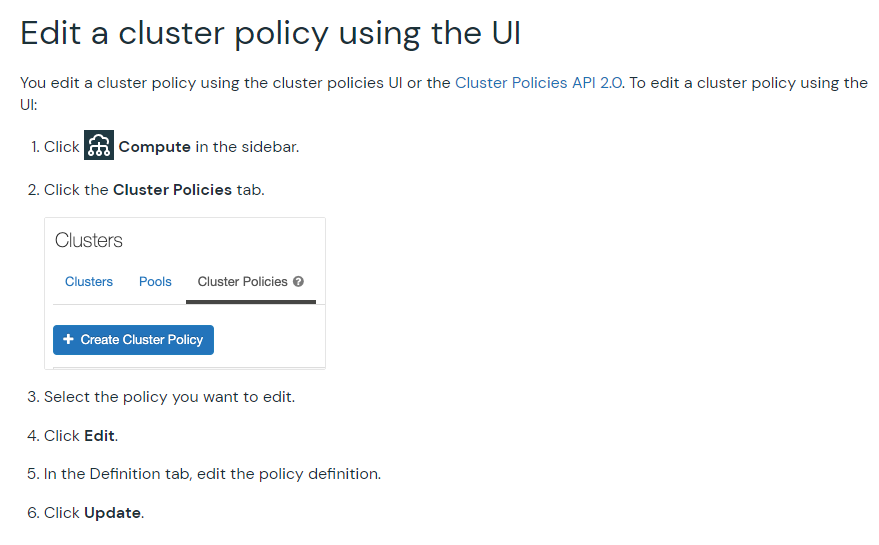Image resolution: width=879 pixels, height=545 pixels.
Task: Click the bold word Update in step 6
Action: 112,513
